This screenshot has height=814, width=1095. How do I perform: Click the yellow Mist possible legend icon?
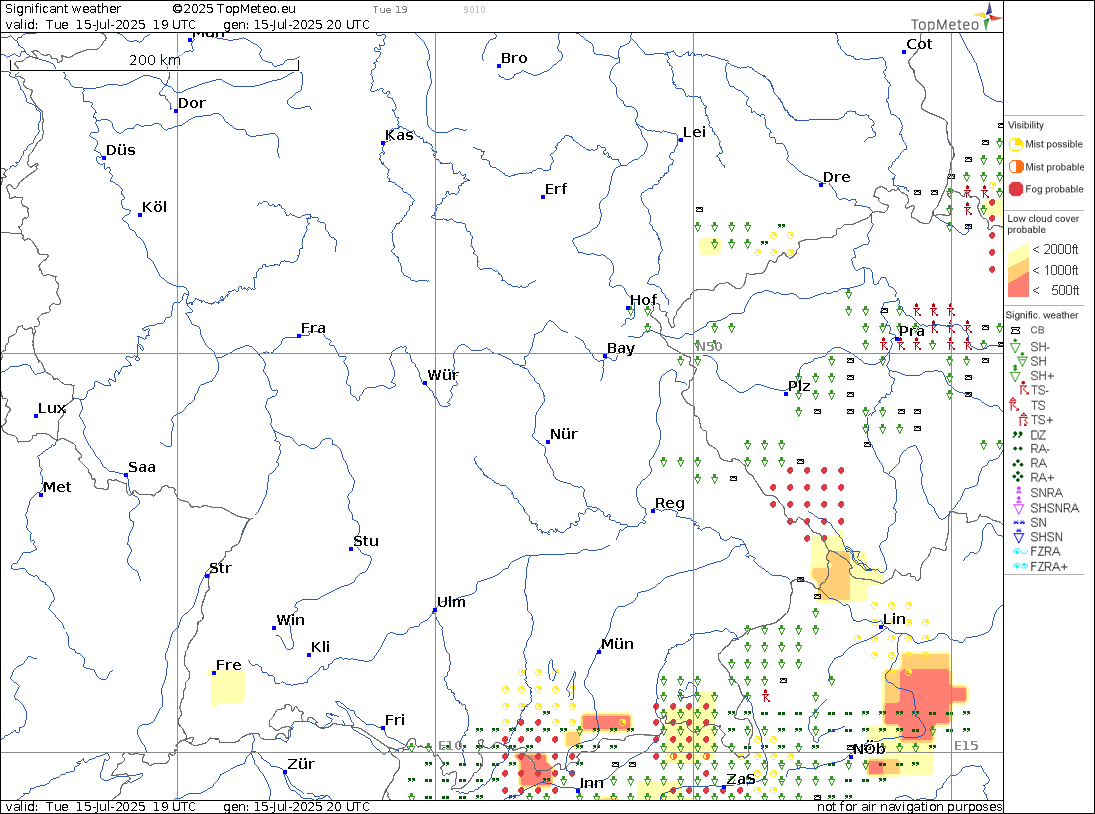coord(1015,145)
